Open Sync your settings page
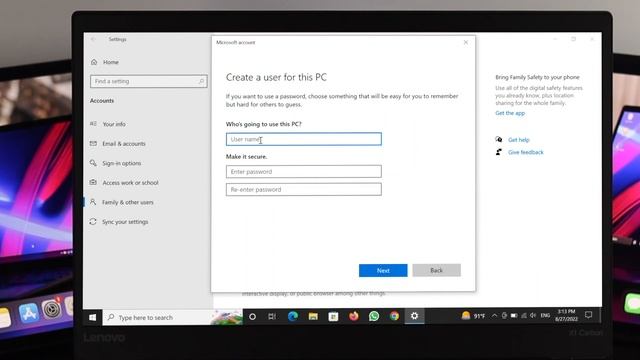Screen dimensions: 640x360 (x=125, y=222)
